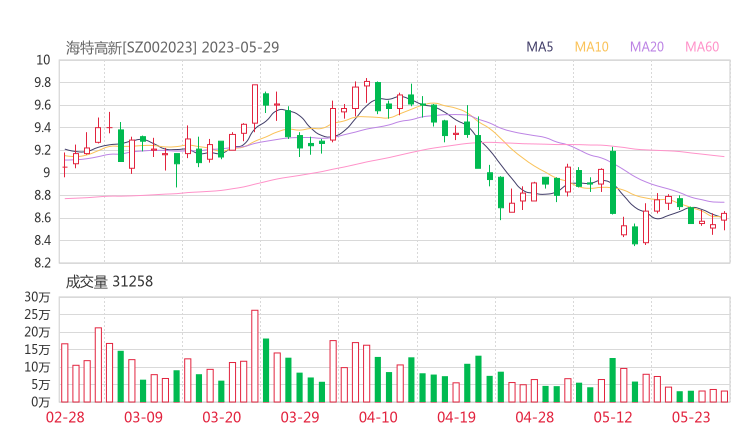This screenshot has width=740, height=440.
Task: Click the 成交量 31258 volume label
Action: (109, 282)
